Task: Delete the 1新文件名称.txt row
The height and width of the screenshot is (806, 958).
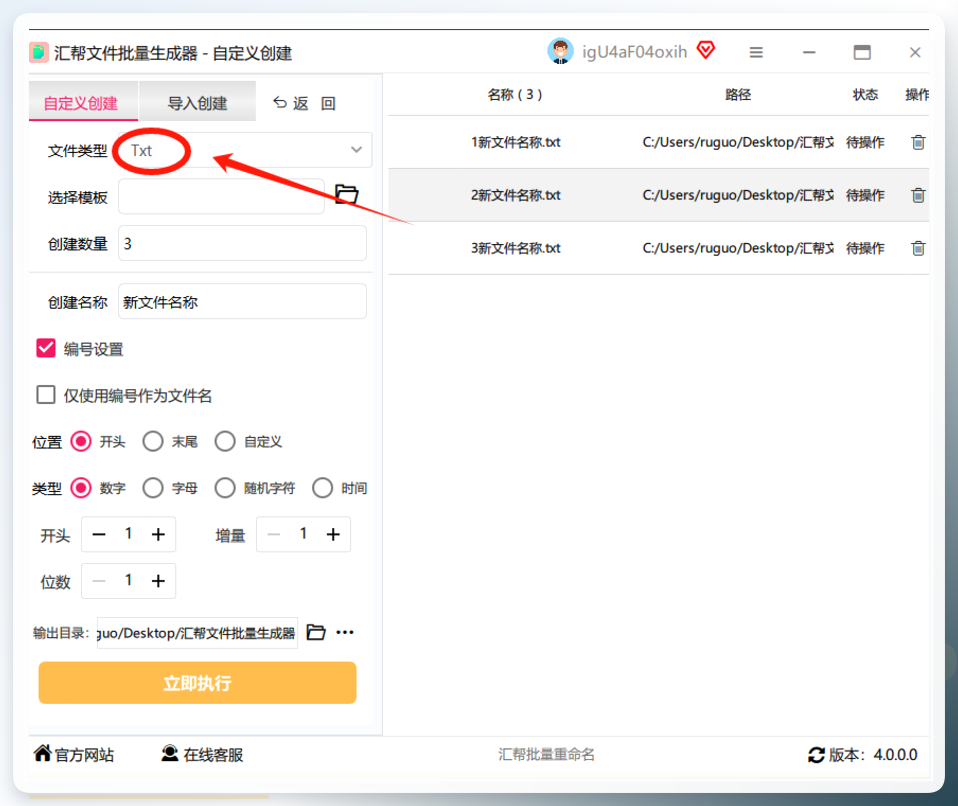Action: click(918, 142)
